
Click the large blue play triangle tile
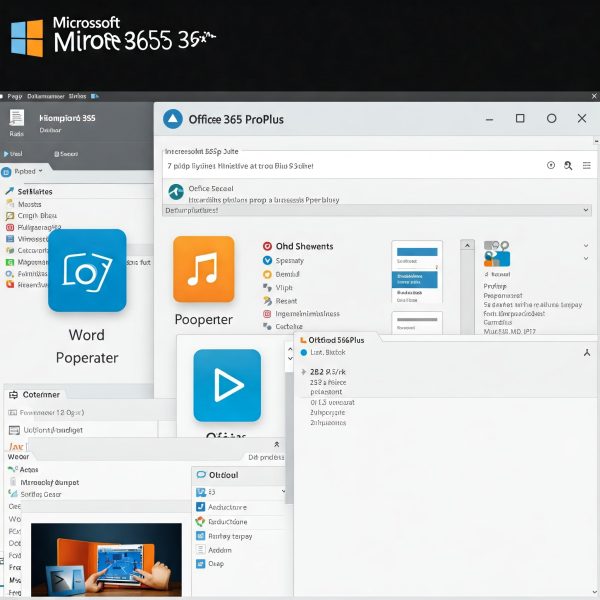click(x=227, y=385)
